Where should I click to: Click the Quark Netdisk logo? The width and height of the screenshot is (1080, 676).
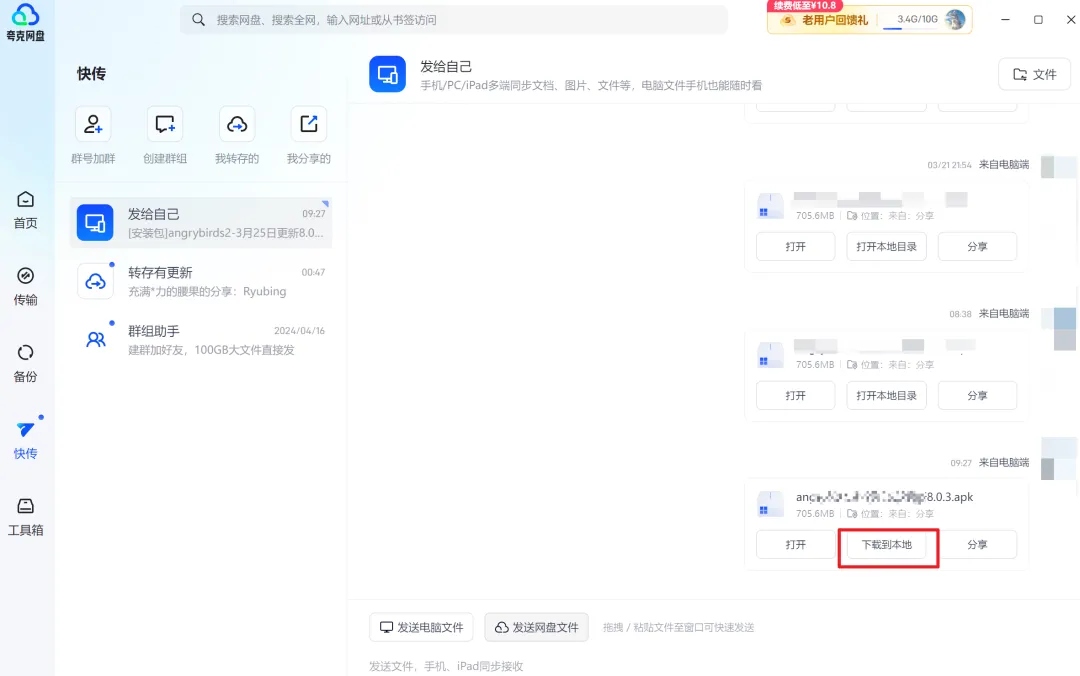click(x=25, y=21)
